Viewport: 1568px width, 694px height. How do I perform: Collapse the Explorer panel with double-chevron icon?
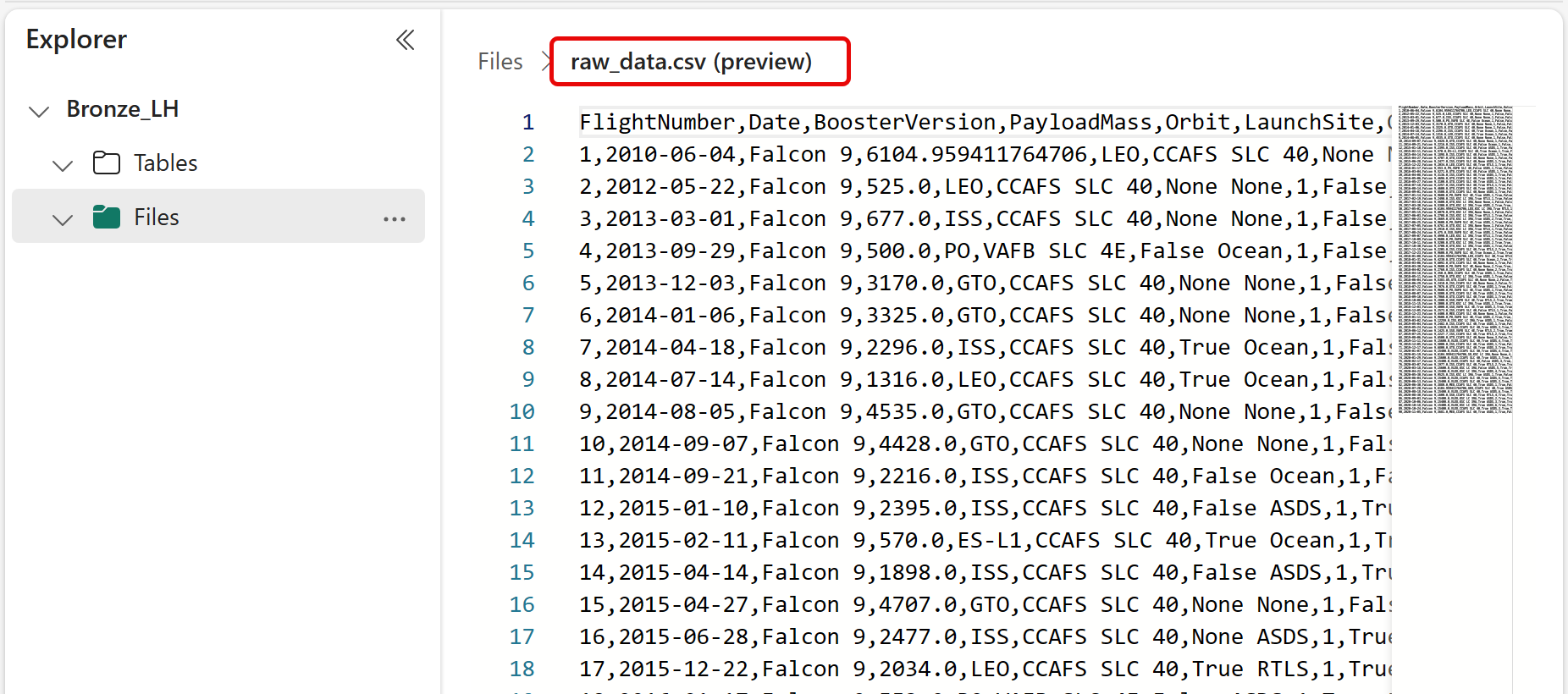point(406,40)
